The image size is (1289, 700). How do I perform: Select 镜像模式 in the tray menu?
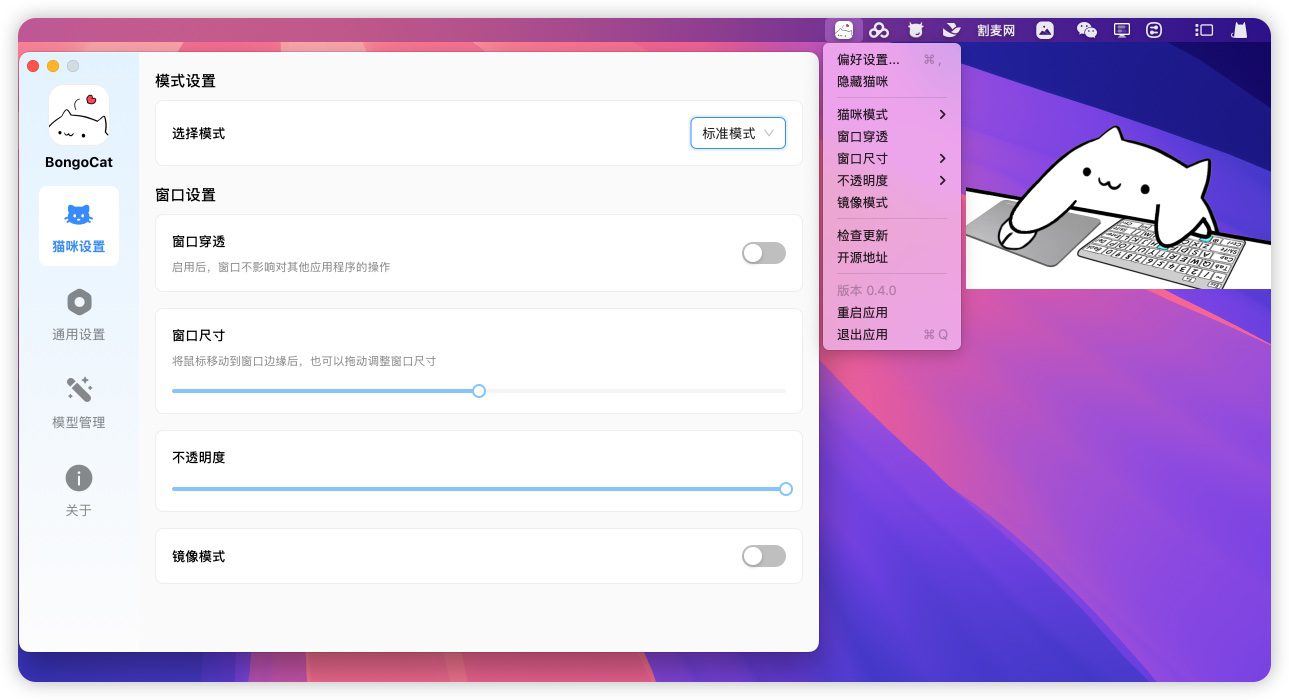[x=892, y=203]
